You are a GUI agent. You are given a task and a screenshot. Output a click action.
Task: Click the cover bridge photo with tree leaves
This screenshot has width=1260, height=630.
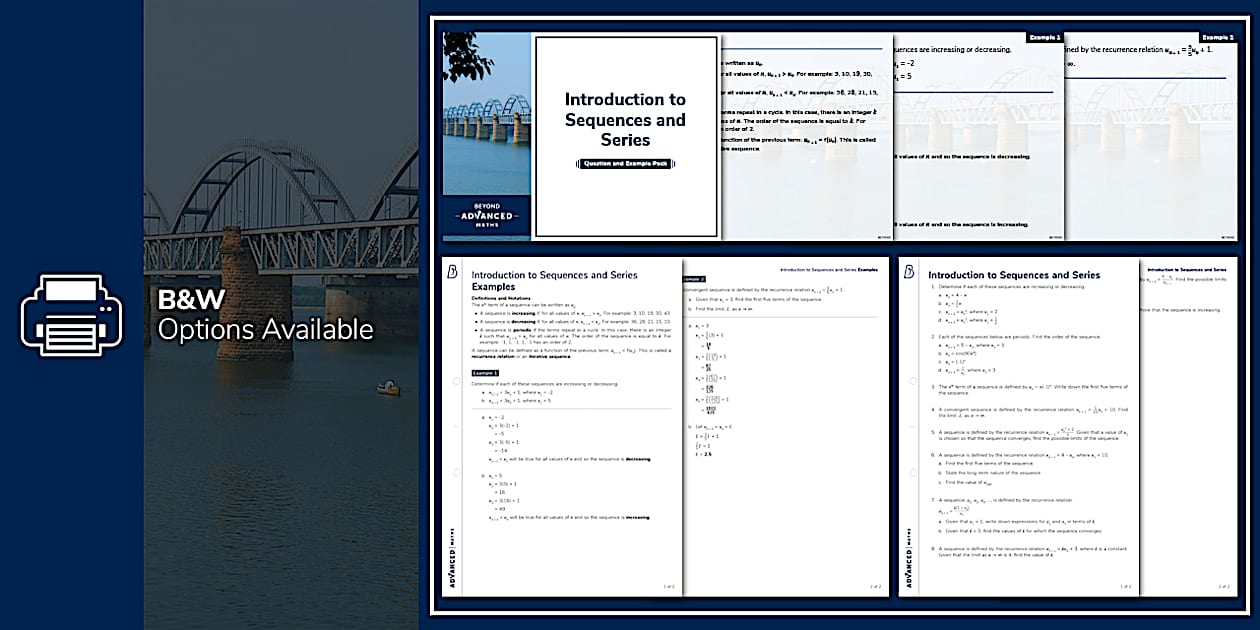(486, 120)
